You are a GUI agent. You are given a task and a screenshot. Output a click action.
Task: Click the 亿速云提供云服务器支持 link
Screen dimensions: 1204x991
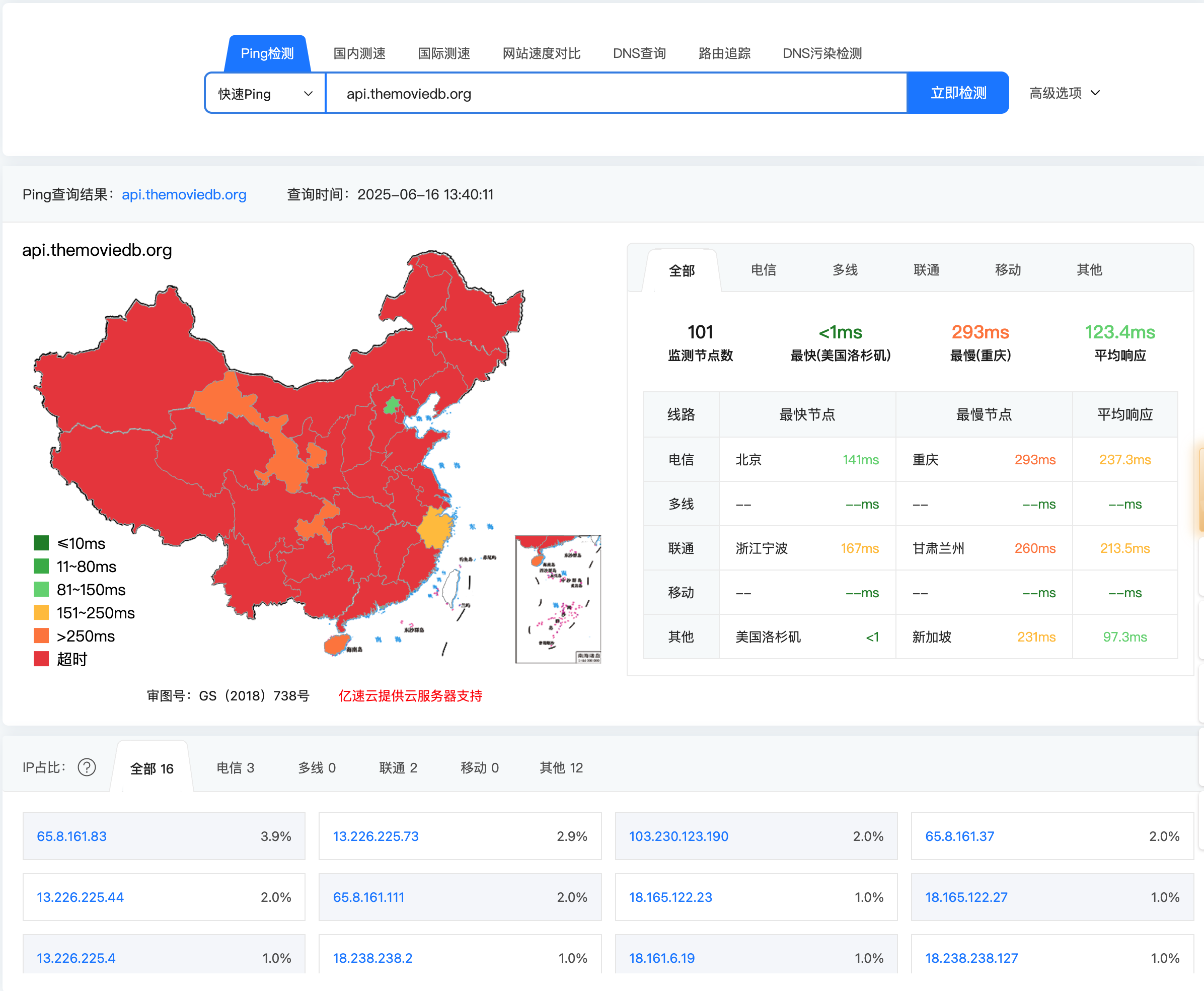coord(410,696)
